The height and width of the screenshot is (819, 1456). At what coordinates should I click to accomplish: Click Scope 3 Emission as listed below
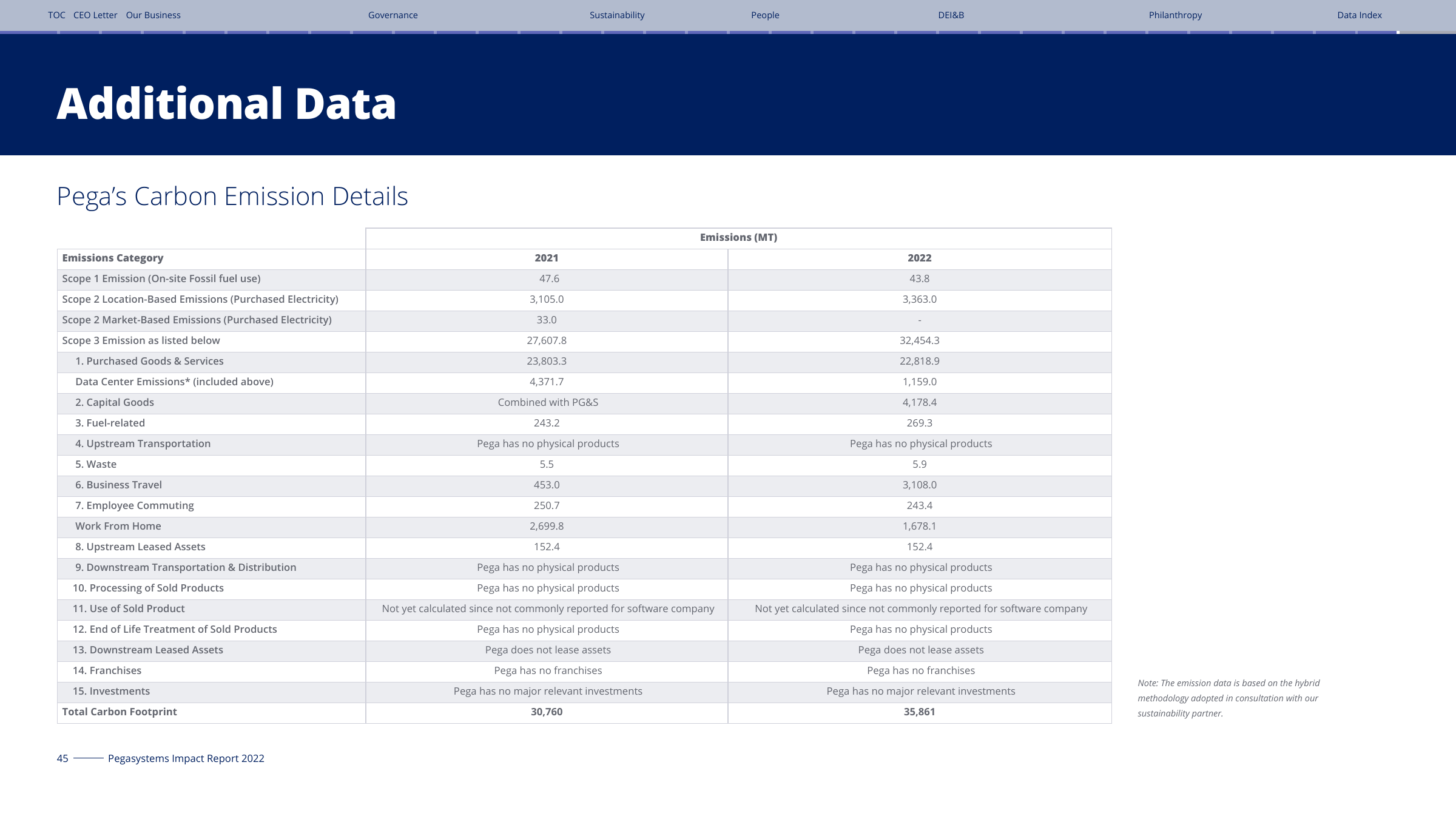[x=141, y=340]
